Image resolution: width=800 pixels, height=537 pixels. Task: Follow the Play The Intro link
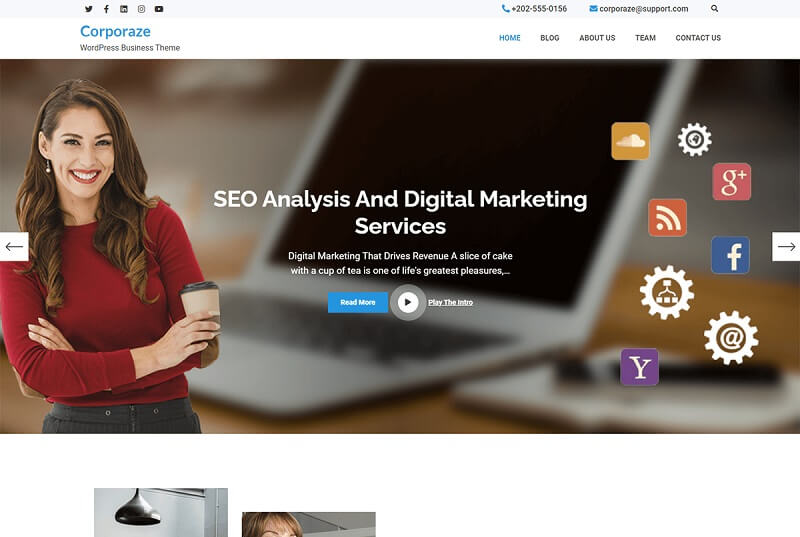[451, 302]
